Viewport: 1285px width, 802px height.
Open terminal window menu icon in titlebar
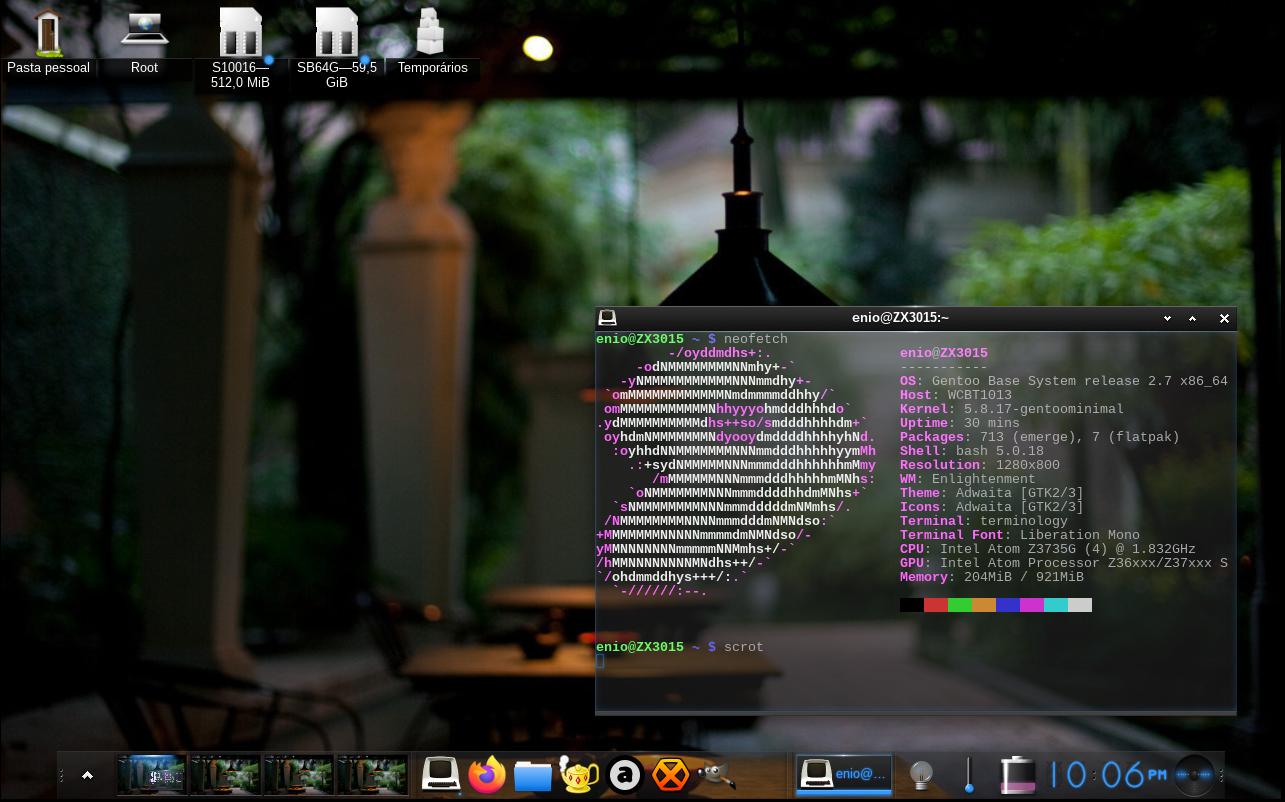point(607,318)
